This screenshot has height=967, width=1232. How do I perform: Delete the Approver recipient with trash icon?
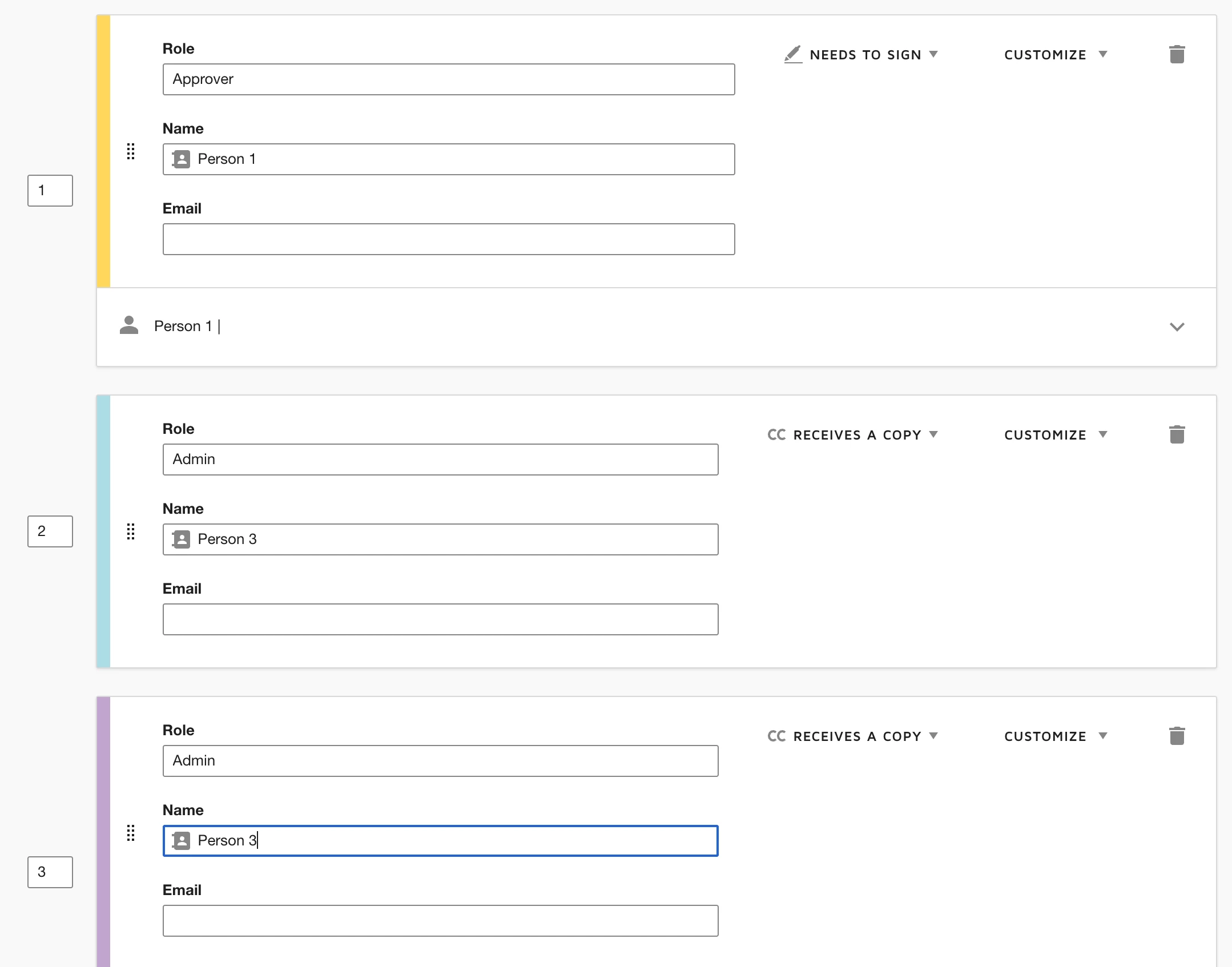click(1177, 55)
